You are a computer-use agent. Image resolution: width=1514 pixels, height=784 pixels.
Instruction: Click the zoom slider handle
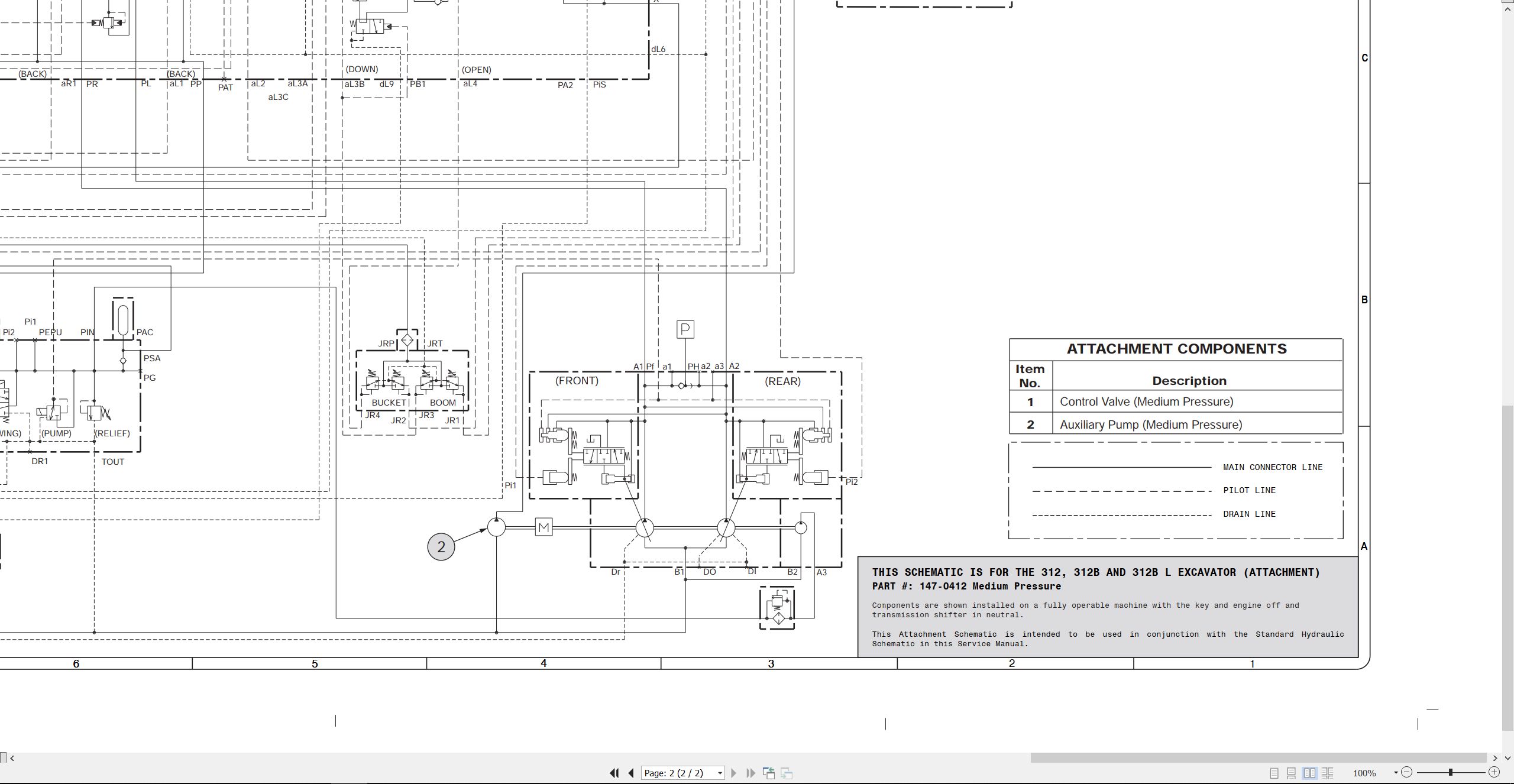tap(1451, 772)
